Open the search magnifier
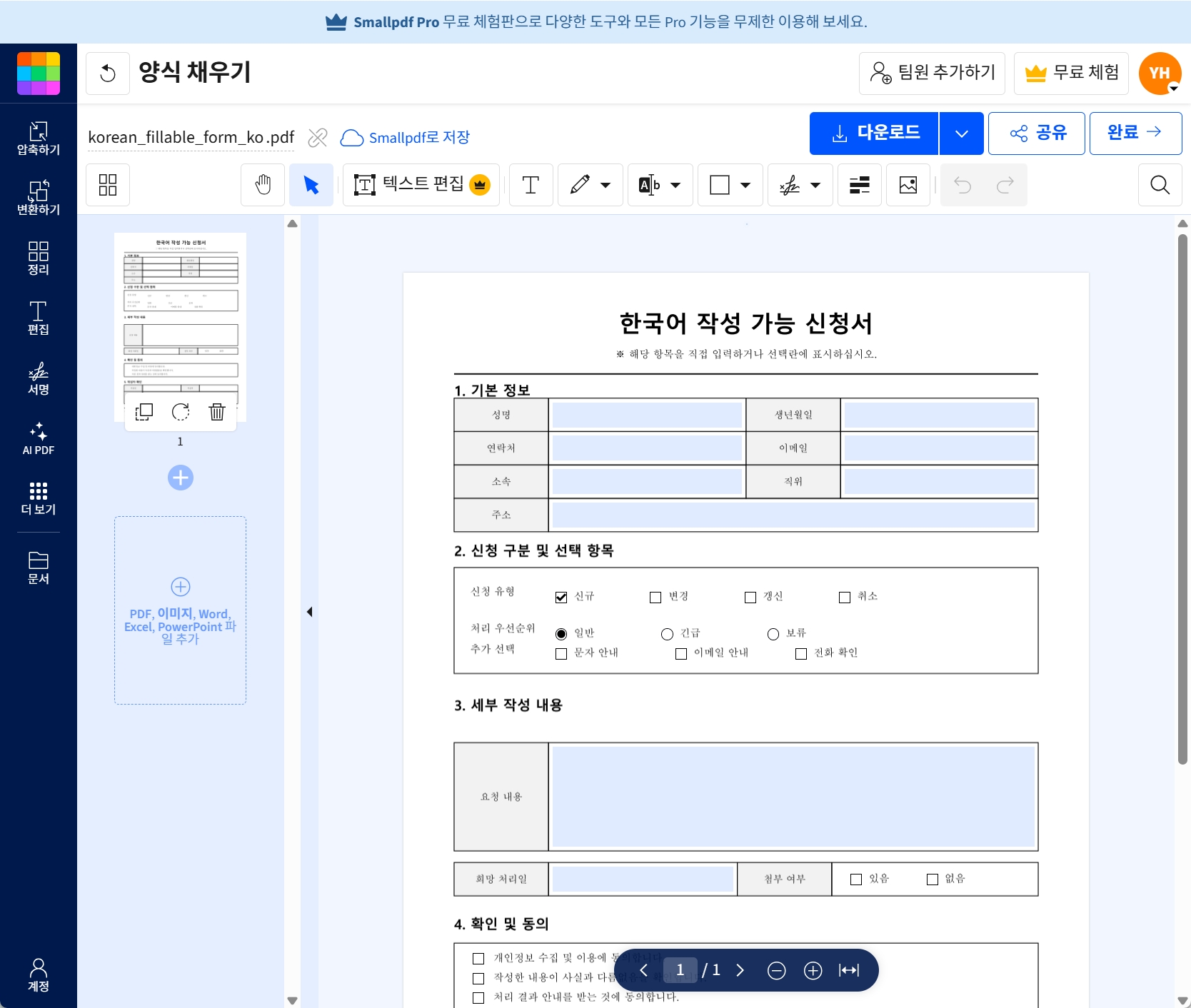Image resolution: width=1191 pixels, height=1008 pixels. [1160, 185]
